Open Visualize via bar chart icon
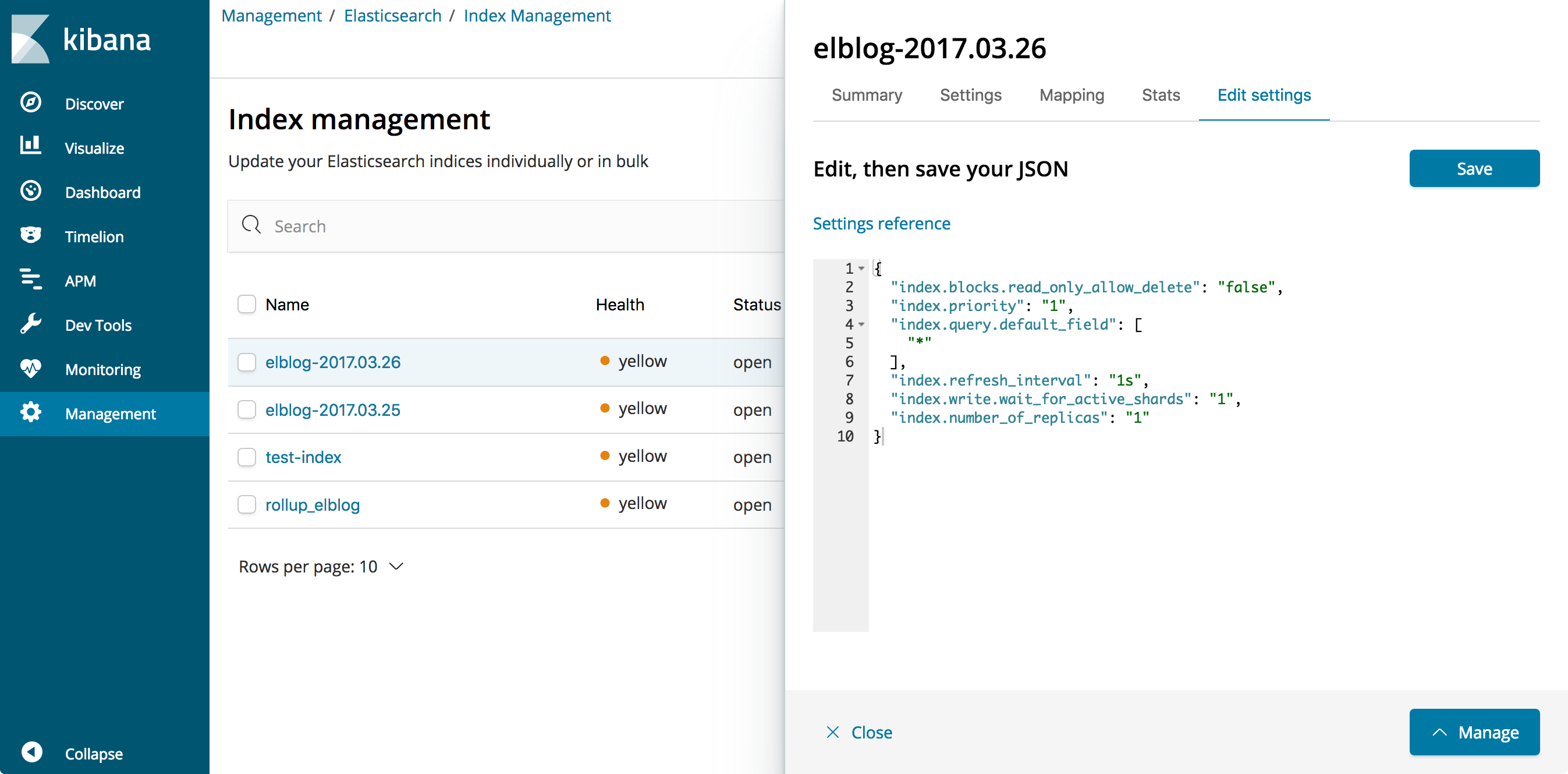Screen dimensions: 1568x774 click(x=31, y=146)
